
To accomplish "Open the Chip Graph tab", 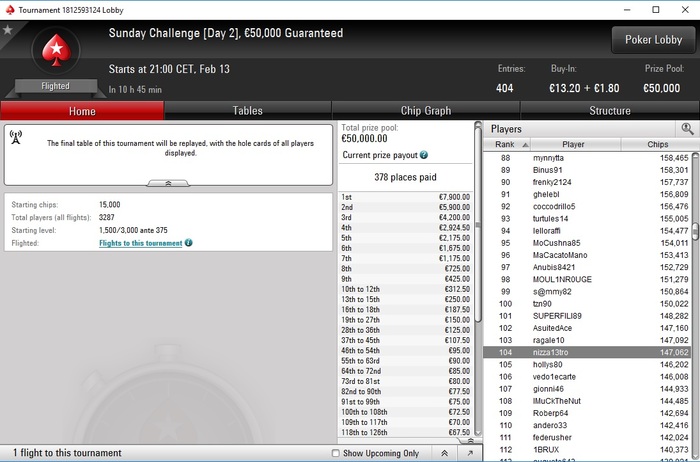I will tap(426, 111).
